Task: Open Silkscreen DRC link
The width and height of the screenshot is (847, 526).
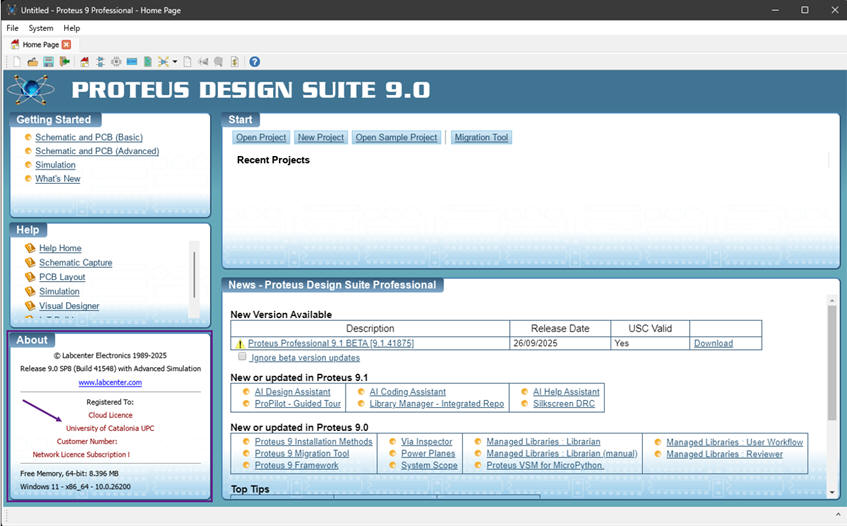Action: [x=564, y=403]
